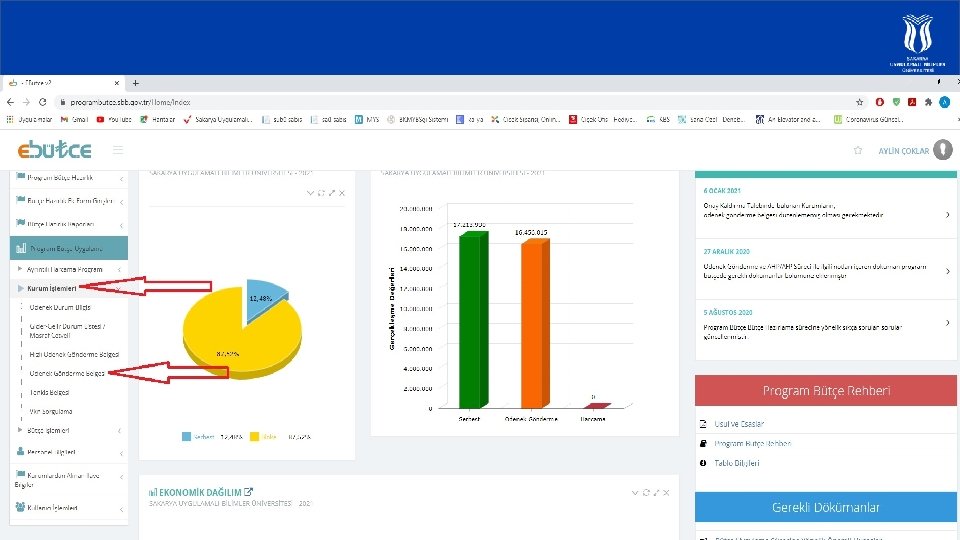Collapse the pie chart widget with chevron
Screen dimensions: 960x540
click(x=310, y=193)
